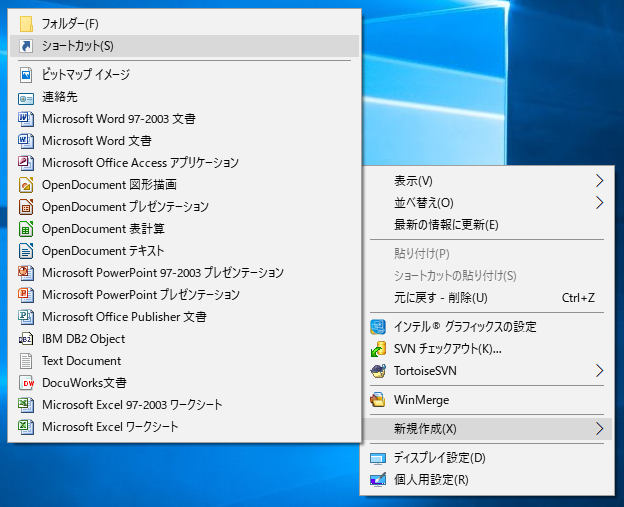This screenshot has width=624, height=507.
Task: Click the folder icon next to フォルダー(F)
Action: [26, 24]
